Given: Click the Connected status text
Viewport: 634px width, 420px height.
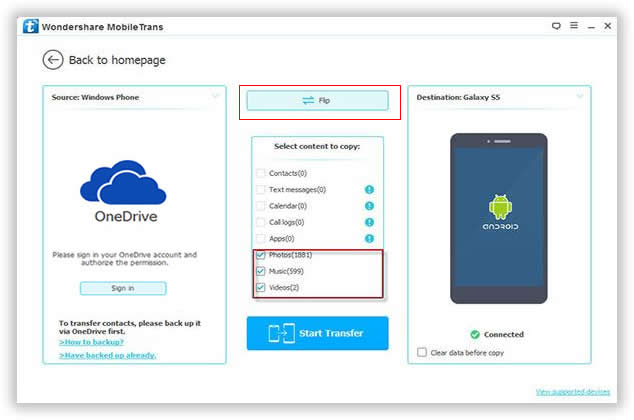Looking at the screenshot, I should (504, 334).
